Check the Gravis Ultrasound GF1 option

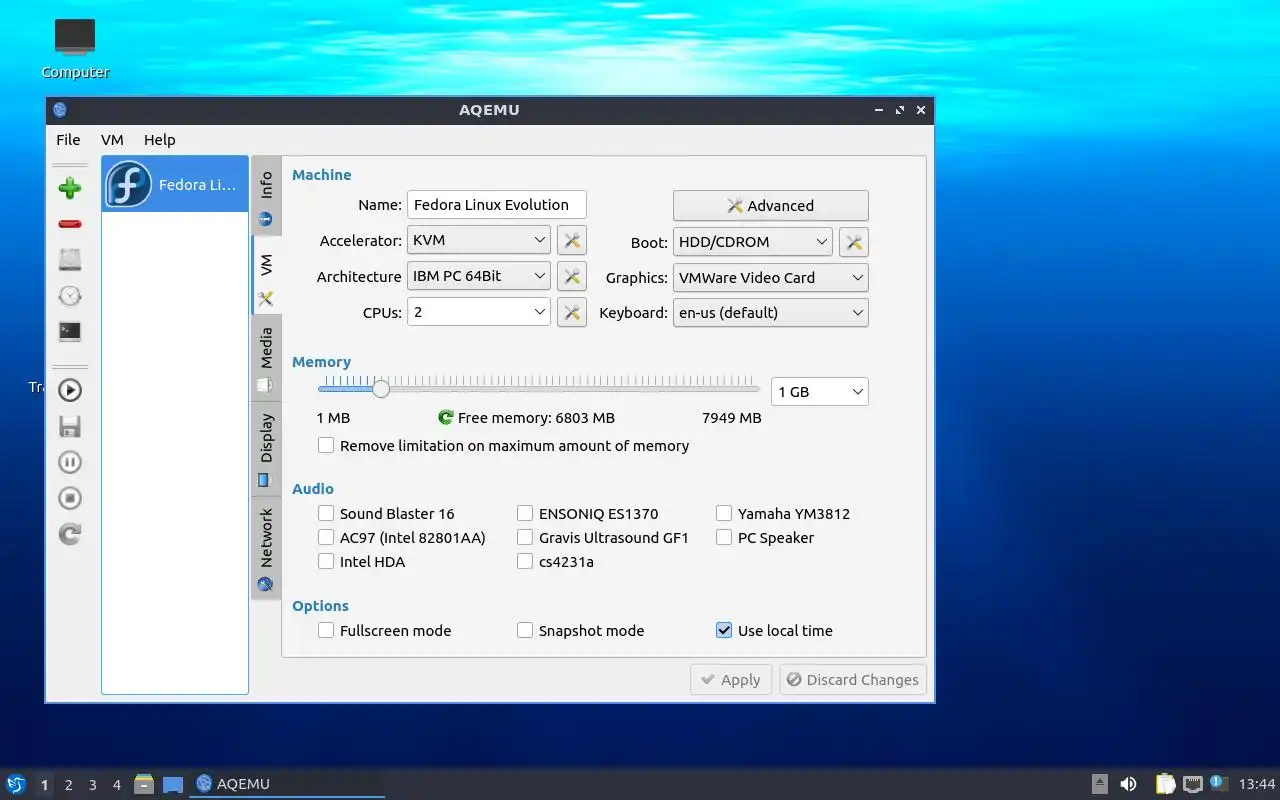[603, 538]
